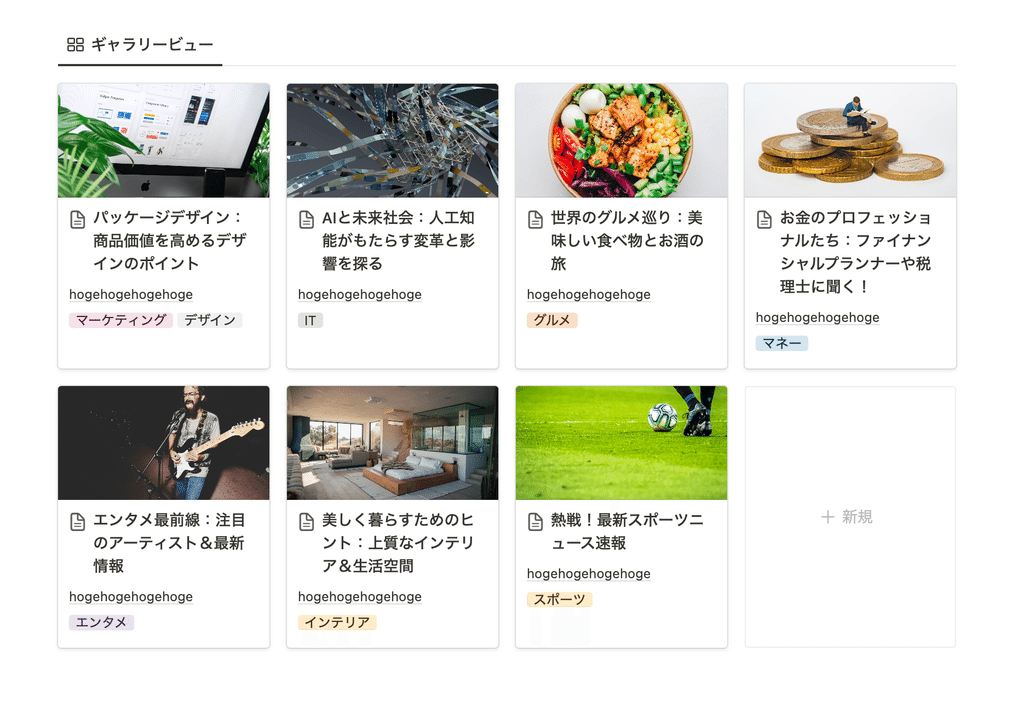Click the gallery view grid icon
The width and height of the screenshot is (1024, 703).
tap(76, 44)
